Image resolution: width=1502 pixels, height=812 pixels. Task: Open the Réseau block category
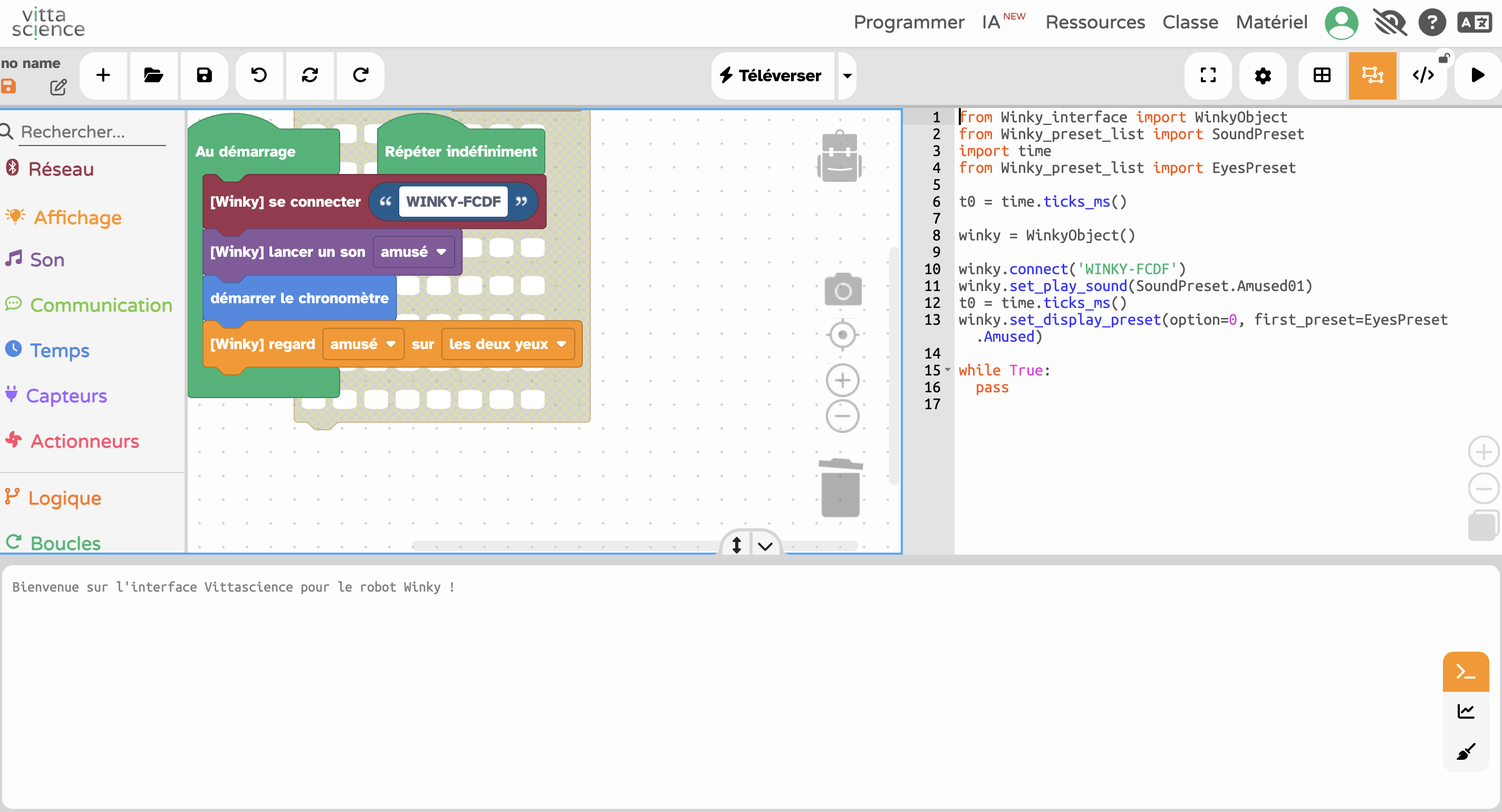pos(61,169)
